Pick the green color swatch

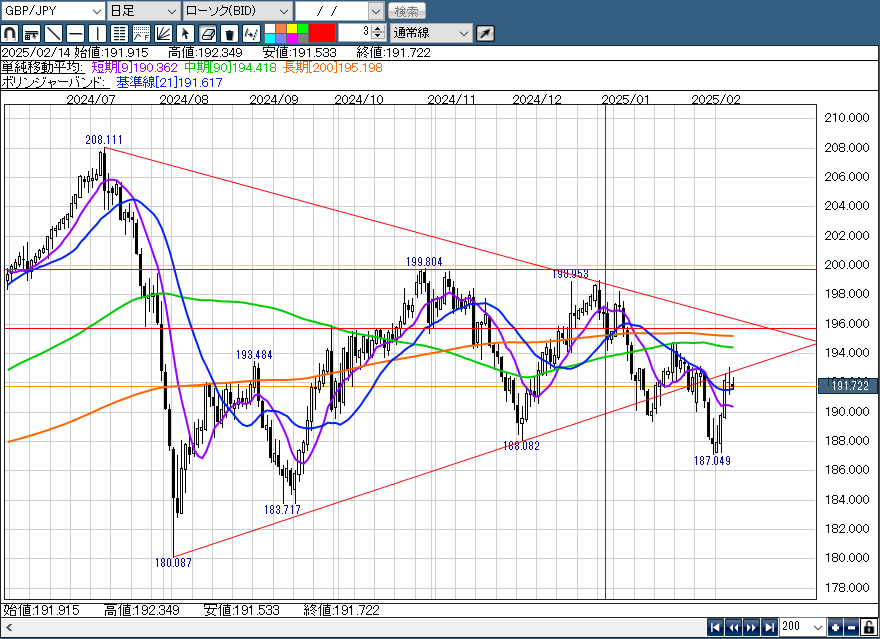click(302, 29)
